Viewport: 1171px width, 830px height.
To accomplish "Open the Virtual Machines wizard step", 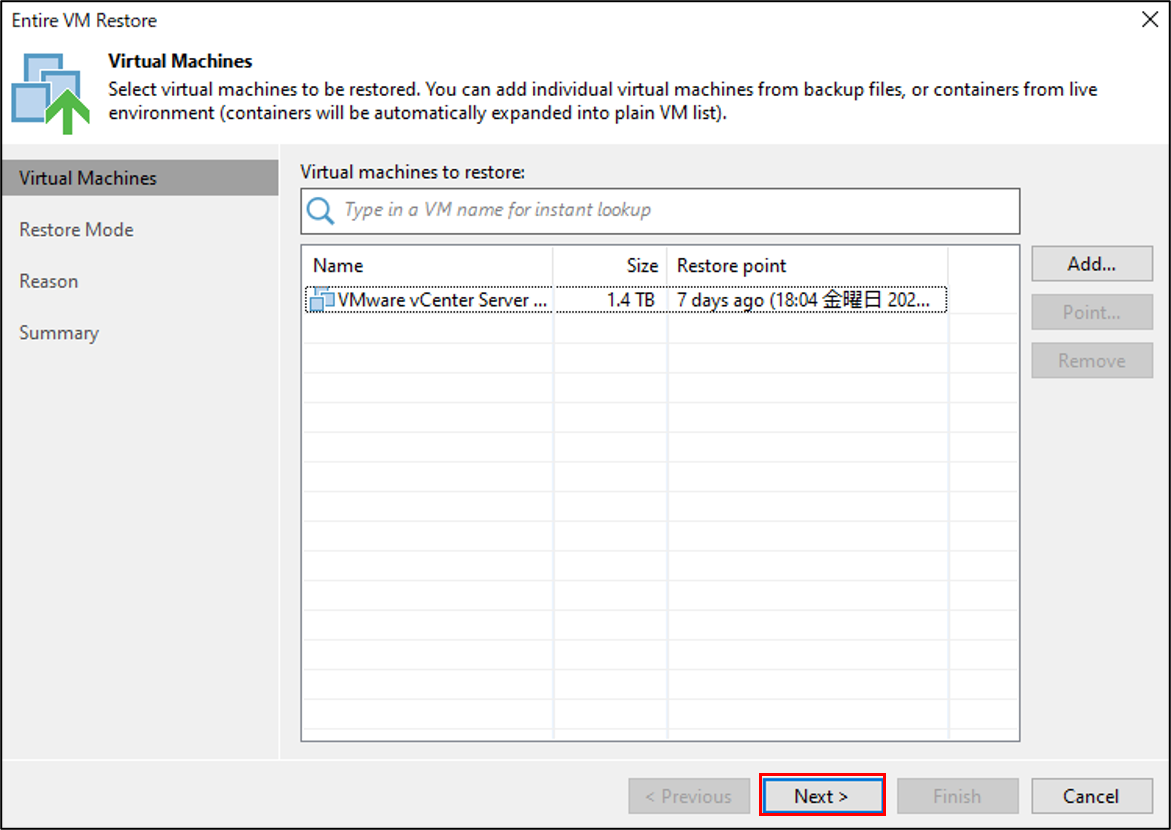I will point(140,178).
